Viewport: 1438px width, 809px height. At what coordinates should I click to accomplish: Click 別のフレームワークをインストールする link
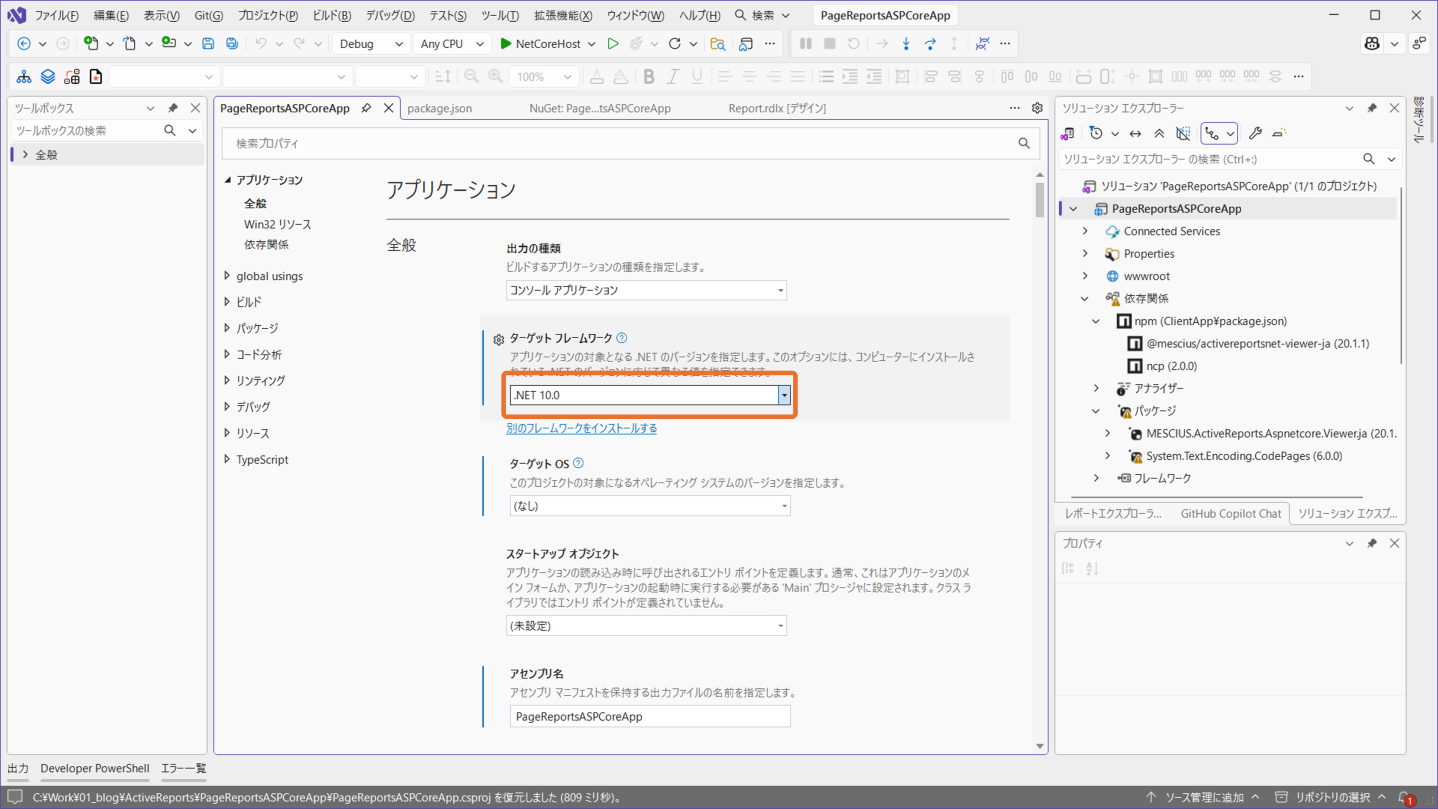click(x=582, y=428)
